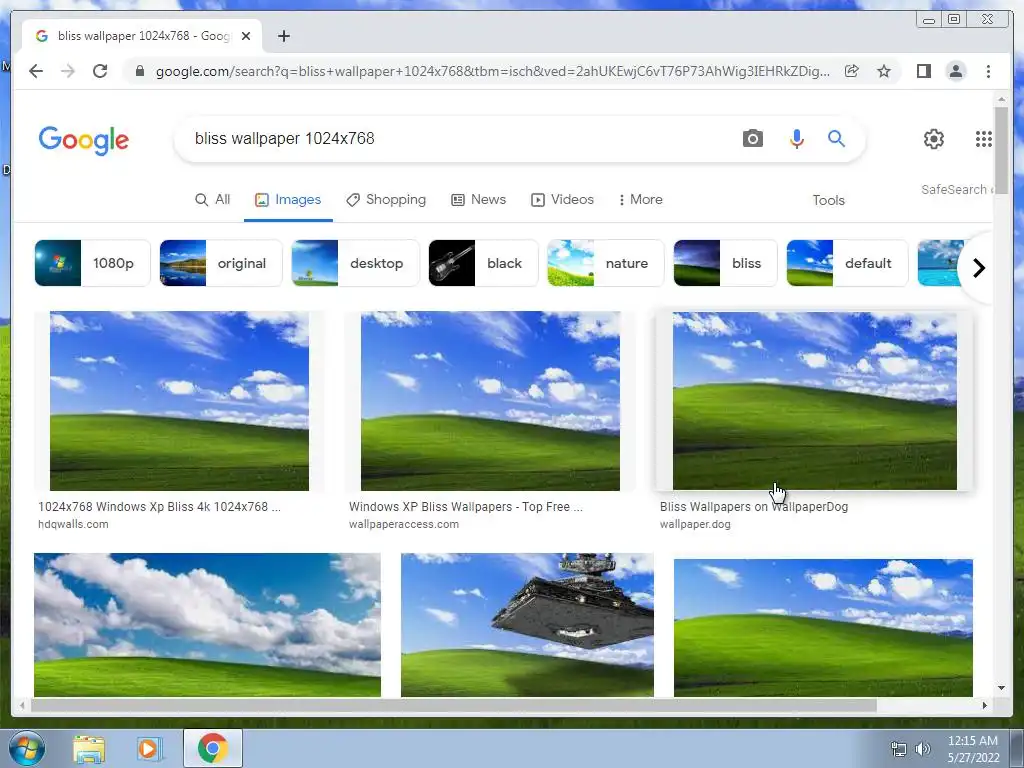This screenshot has height=768, width=1024.
Task: Open the wallpaperaccess.com Bliss image thumbnail
Action: coord(490,401)
